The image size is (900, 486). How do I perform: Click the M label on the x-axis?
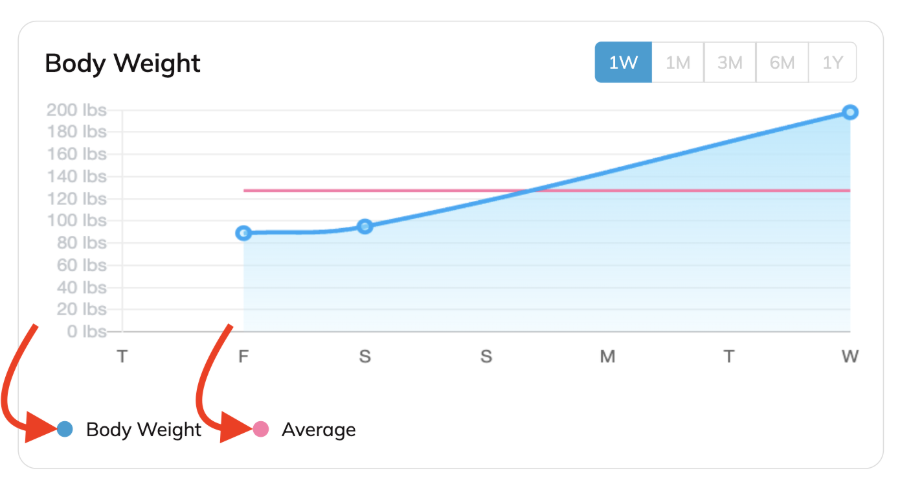pos(607,356)
